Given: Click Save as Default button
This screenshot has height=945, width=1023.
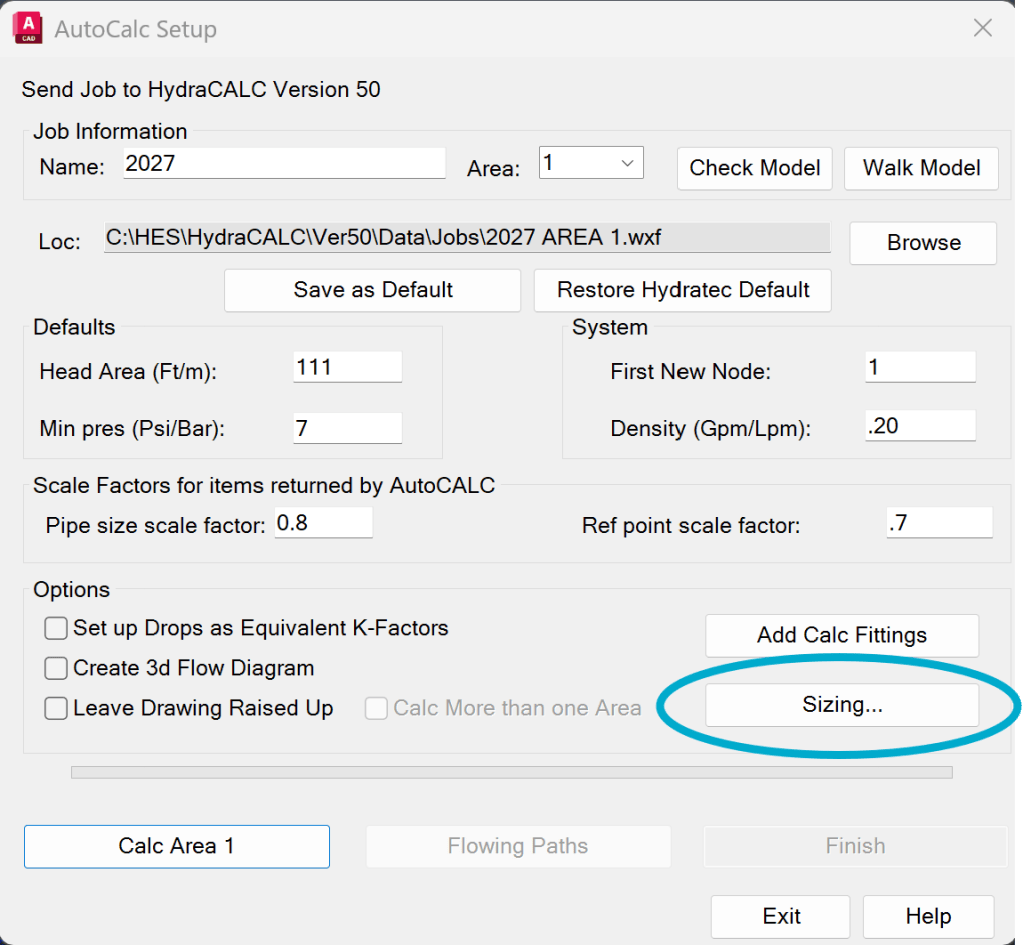Looking at the screenshot, I should coord(373,290).
